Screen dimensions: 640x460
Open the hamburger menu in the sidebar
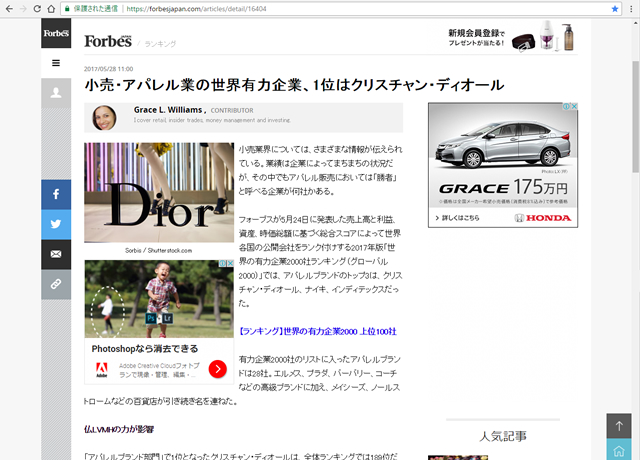tap(56, 63)
